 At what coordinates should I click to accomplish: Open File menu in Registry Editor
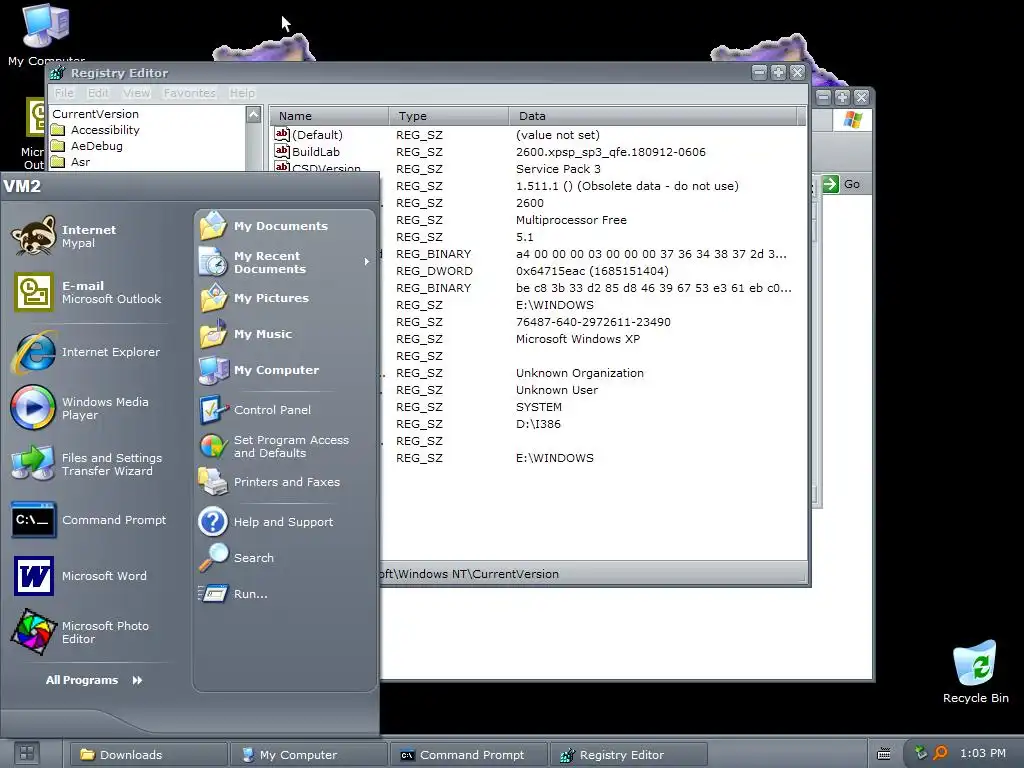64,93
